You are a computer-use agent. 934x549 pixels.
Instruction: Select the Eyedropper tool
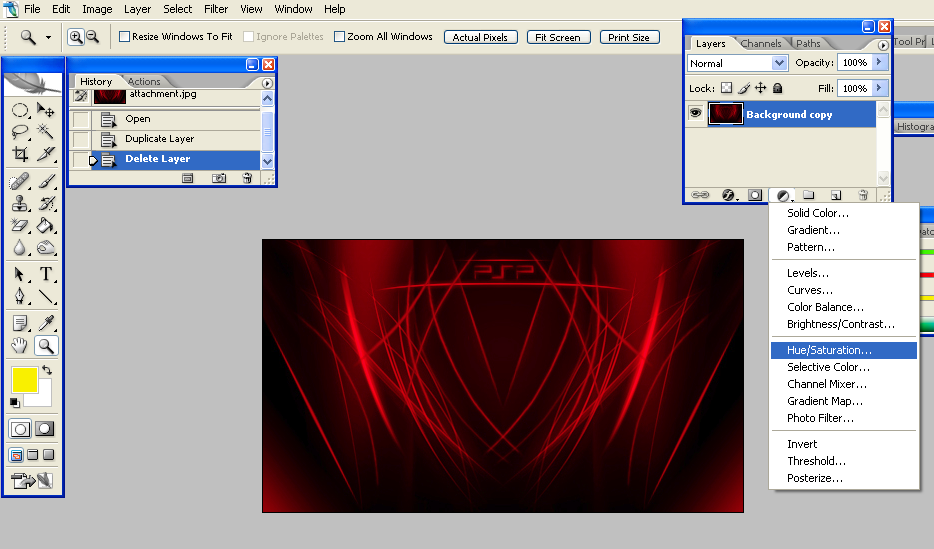pos(46,323)
